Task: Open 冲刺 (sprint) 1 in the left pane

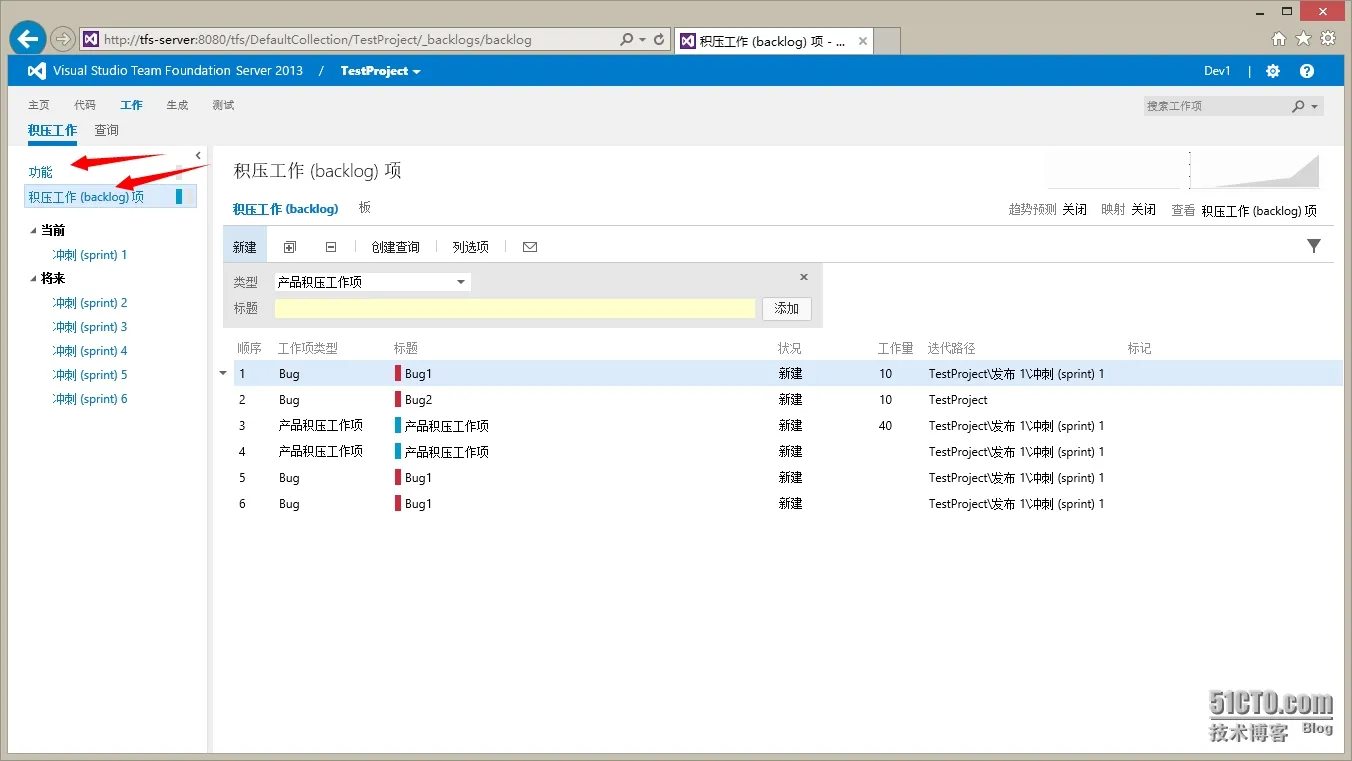Action: coord(90,255)
